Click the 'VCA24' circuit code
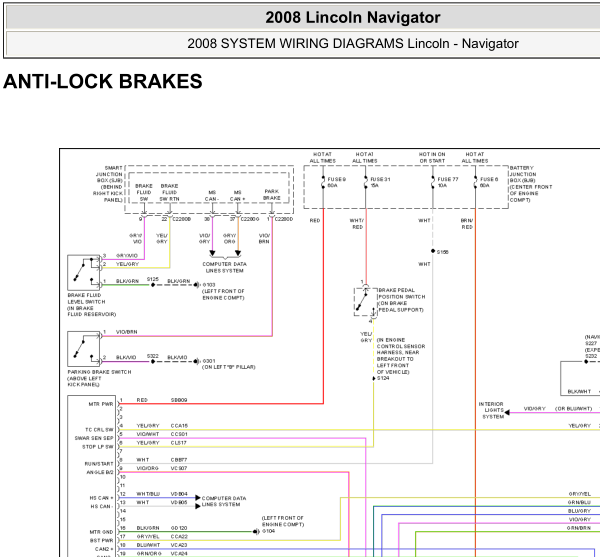 click(x=179, y=554)
